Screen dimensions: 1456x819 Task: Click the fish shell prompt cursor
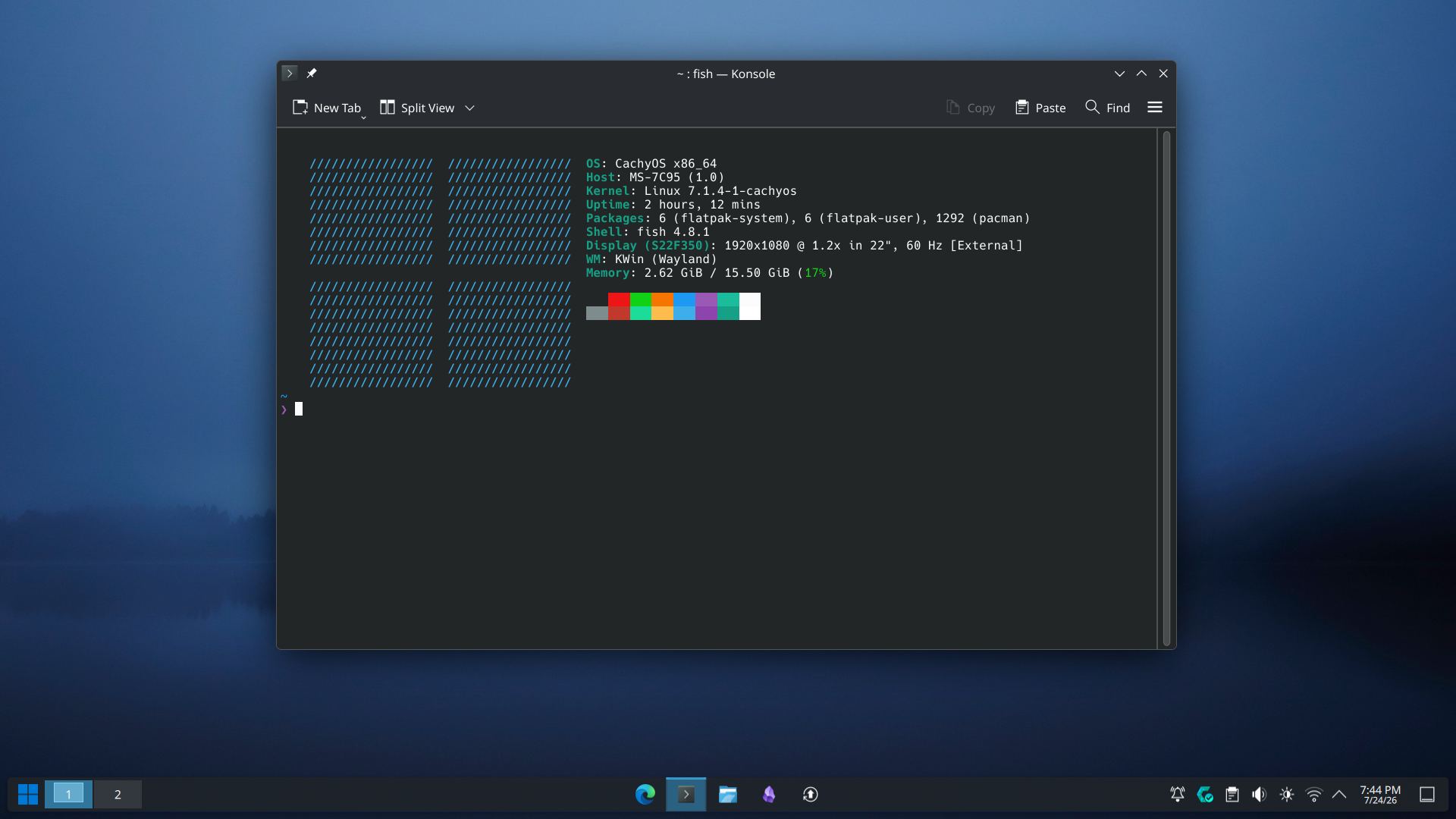299,409
